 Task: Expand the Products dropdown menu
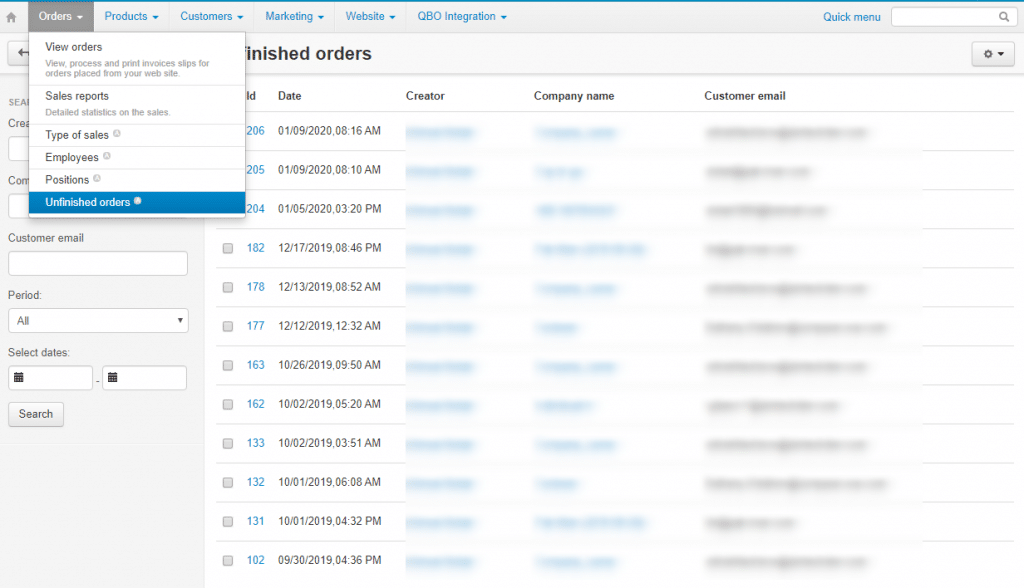pyautogui.click(x=131, y=17)
